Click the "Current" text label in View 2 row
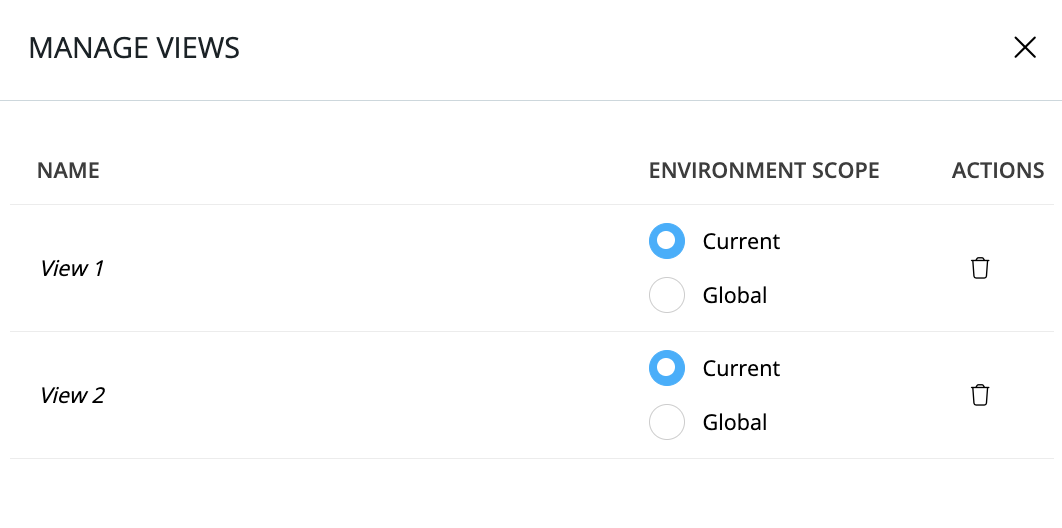Image resolution: width=1062 pixels, height=528 pixels. pyautogui.click(x=741, y=368)
